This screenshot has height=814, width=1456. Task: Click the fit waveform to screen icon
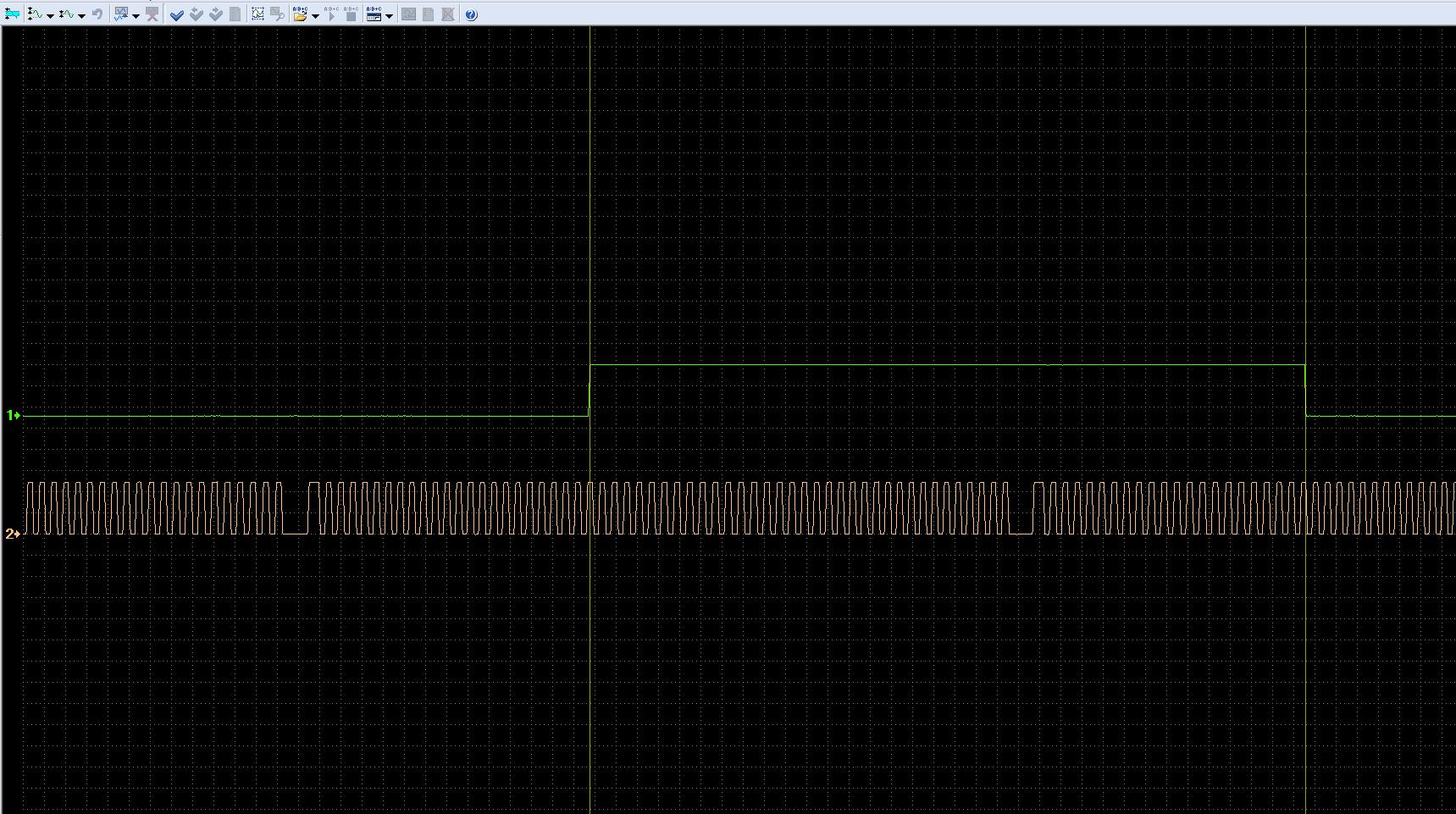(x=13, y=14)
